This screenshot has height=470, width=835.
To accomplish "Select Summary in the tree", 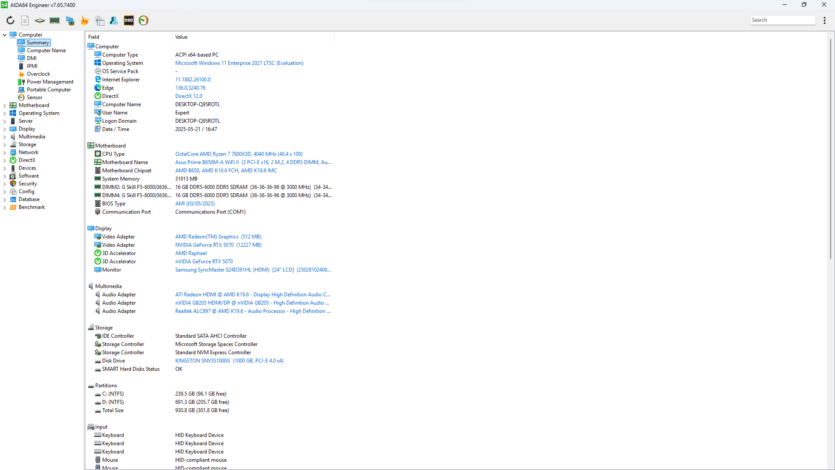I will point(38,43).
